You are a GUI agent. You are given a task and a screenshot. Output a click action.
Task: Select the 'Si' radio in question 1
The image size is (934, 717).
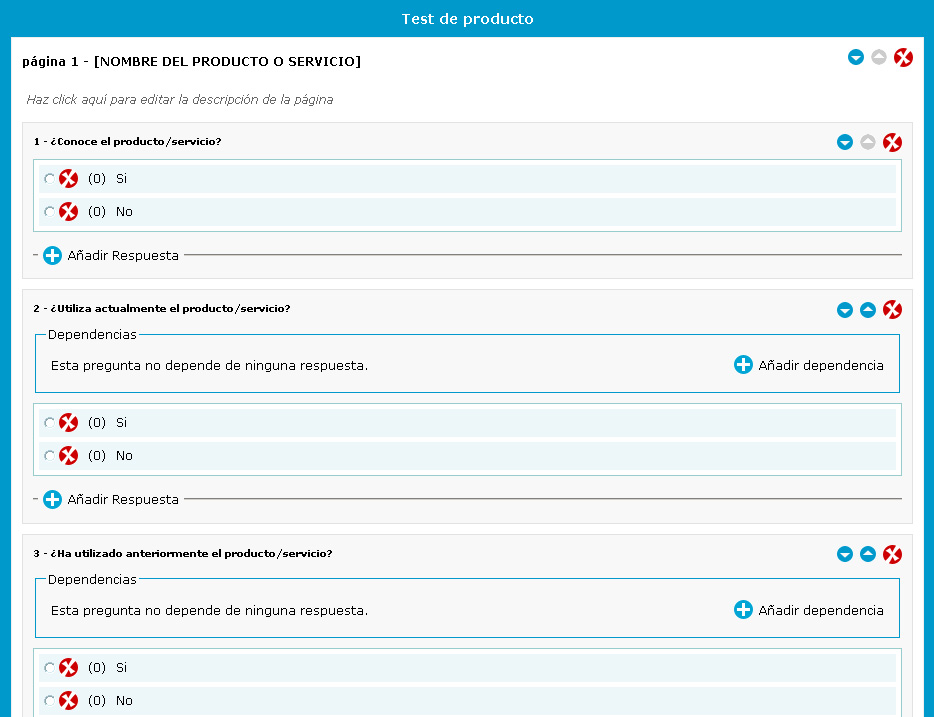point(49,179)
